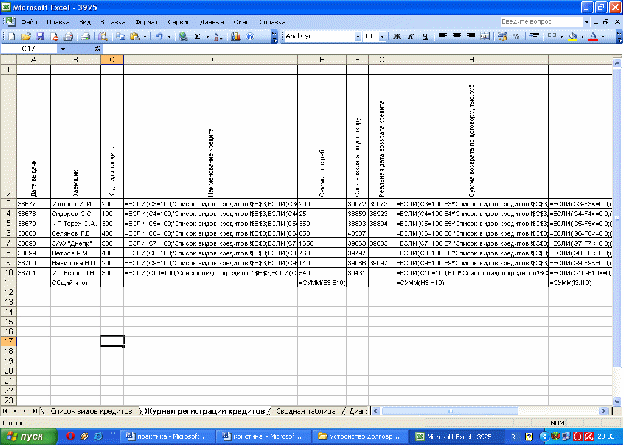Open Excel Help with the question mark icon
This screenshot has width=624, height=446.
click(250, 36)
